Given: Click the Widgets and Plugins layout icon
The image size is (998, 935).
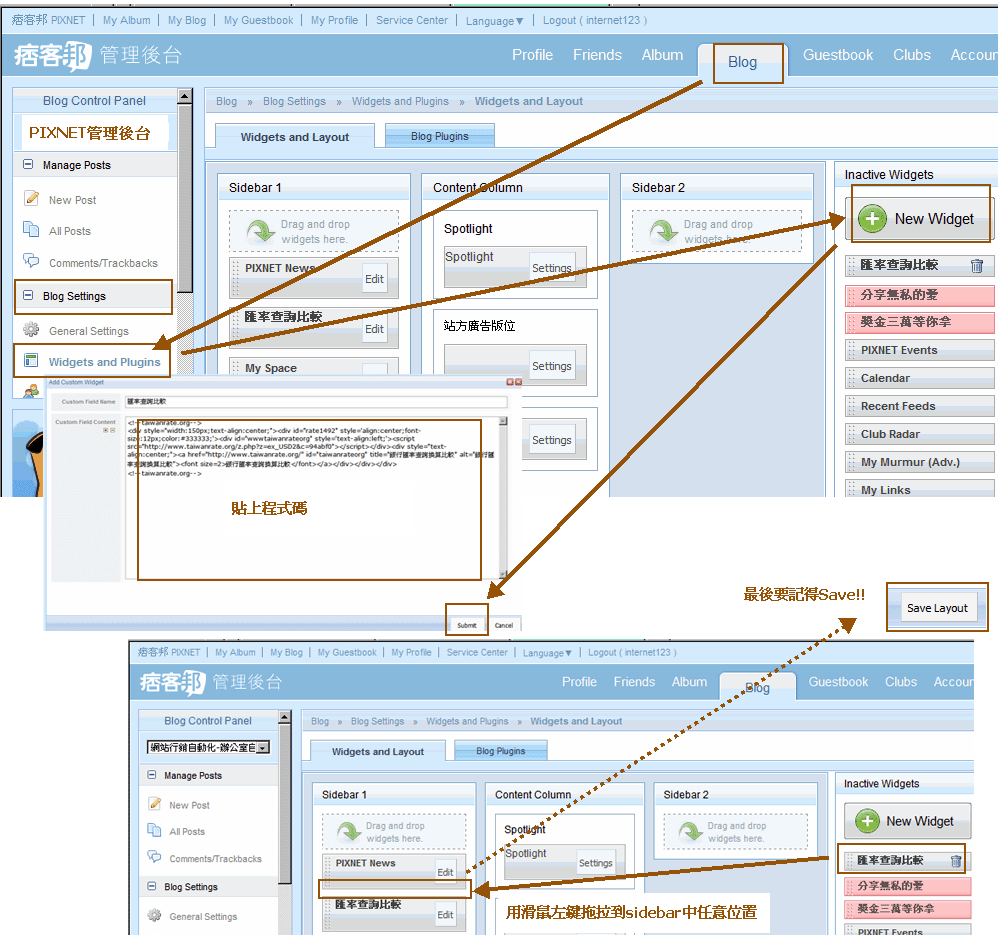Looking at the screenshot, I should tap(31, 361).
